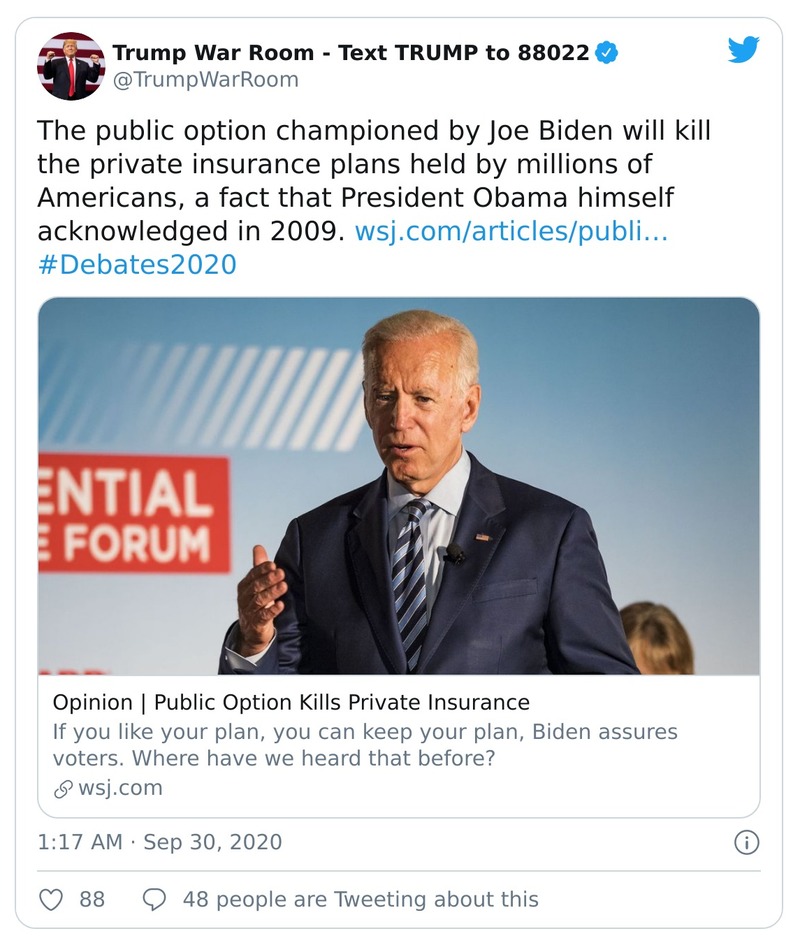This screenshot has height=945, width=800.
Task: Open the info circle icon
Action: click(x=746, y=843)
